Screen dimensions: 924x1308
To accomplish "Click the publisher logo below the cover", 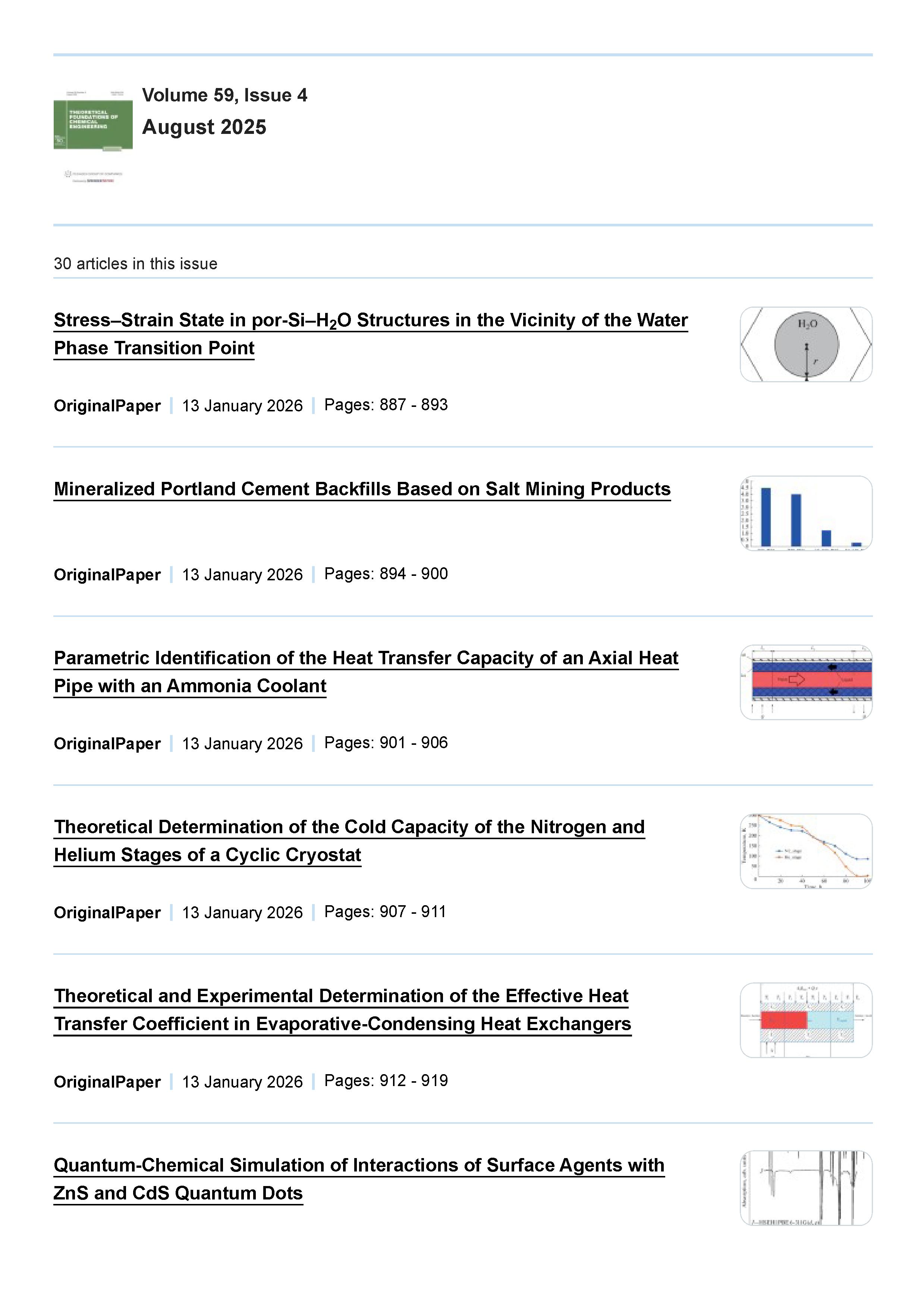I will pos(93,176).
